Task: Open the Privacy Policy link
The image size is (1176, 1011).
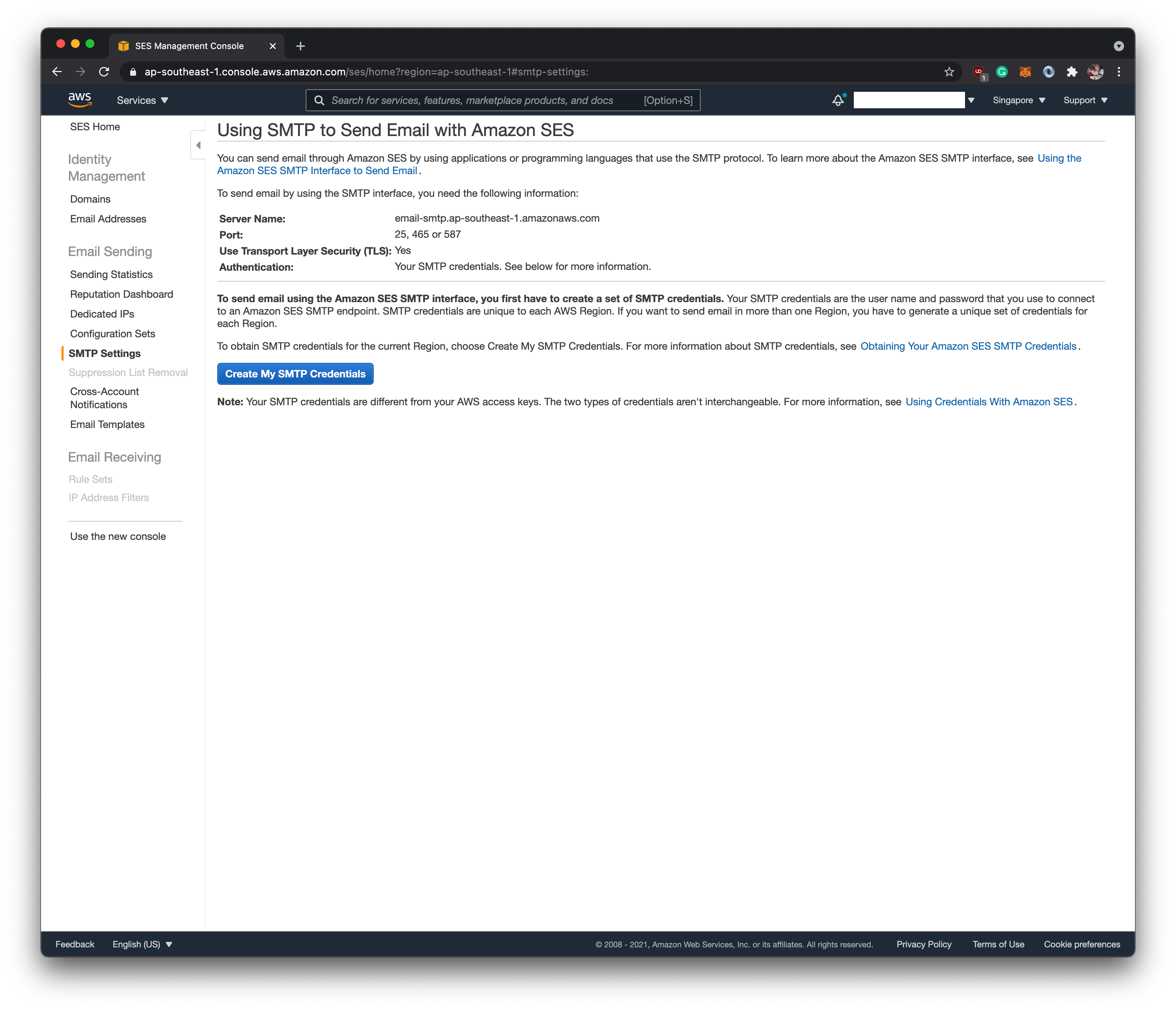Action: coord(923,944)
